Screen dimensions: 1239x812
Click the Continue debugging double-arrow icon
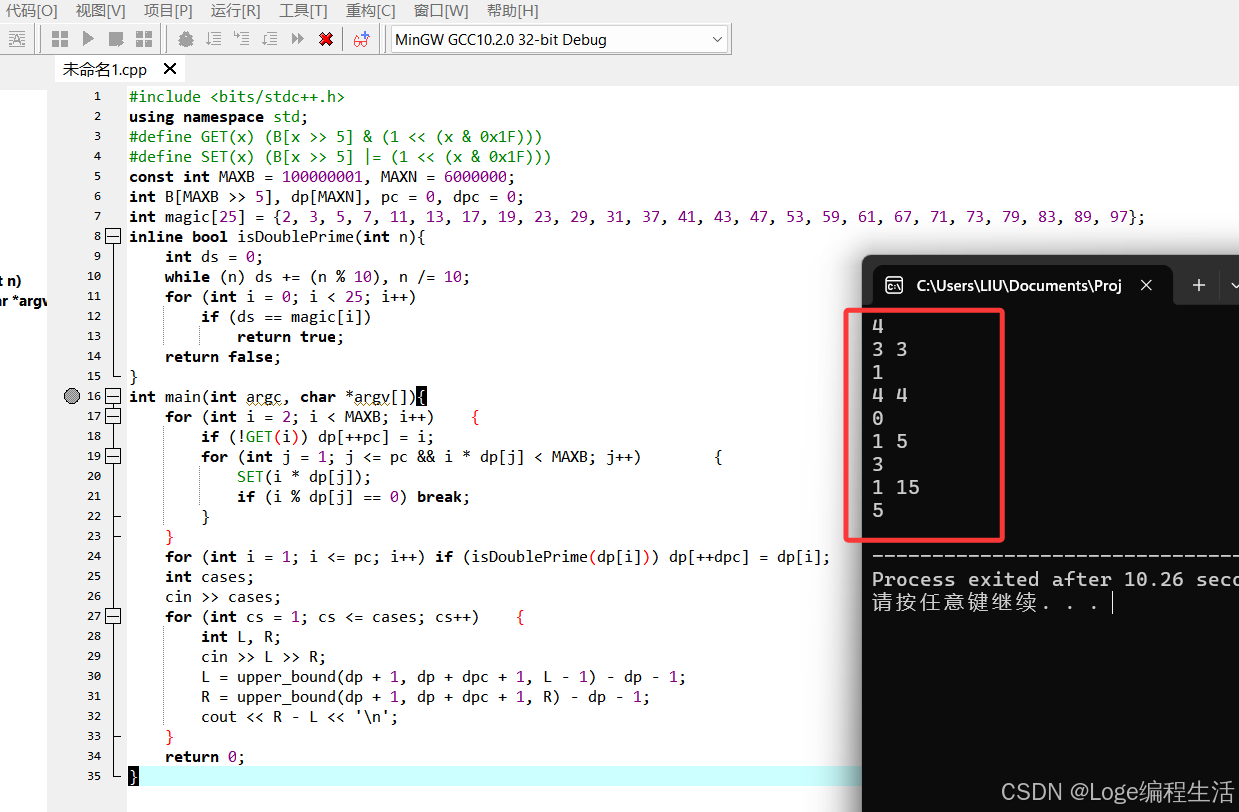click(x=297, y=39)
